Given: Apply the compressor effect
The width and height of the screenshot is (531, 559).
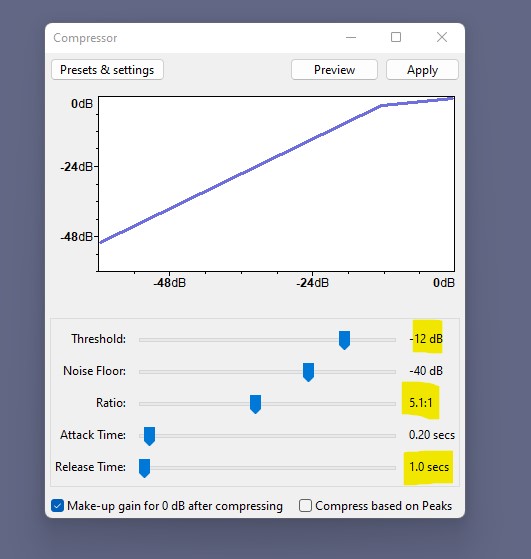Looking at the screenshot, I should coord(422,70).
